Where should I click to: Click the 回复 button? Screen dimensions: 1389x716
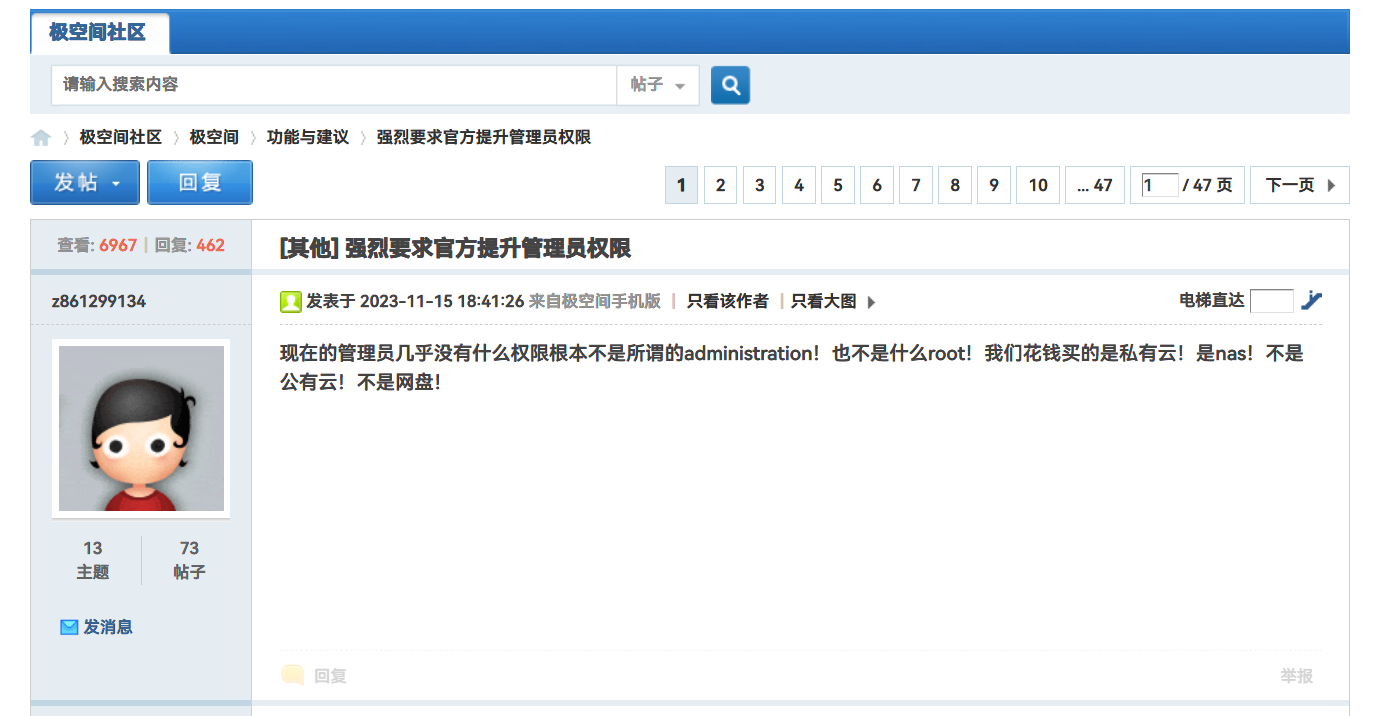pyautogui.click(x=200, y=182)
